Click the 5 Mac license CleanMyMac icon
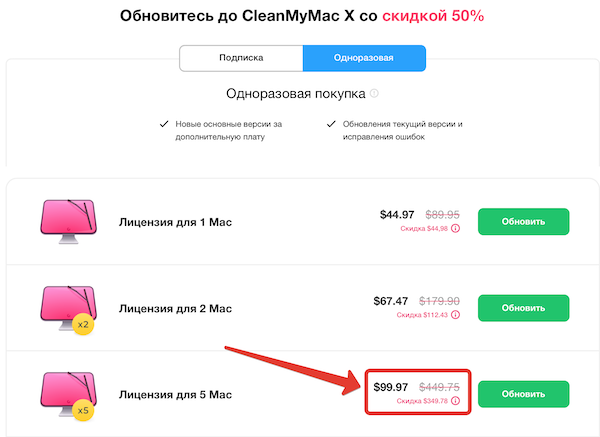Viewport: 600px width, 437px height. [x=69, y=393]
